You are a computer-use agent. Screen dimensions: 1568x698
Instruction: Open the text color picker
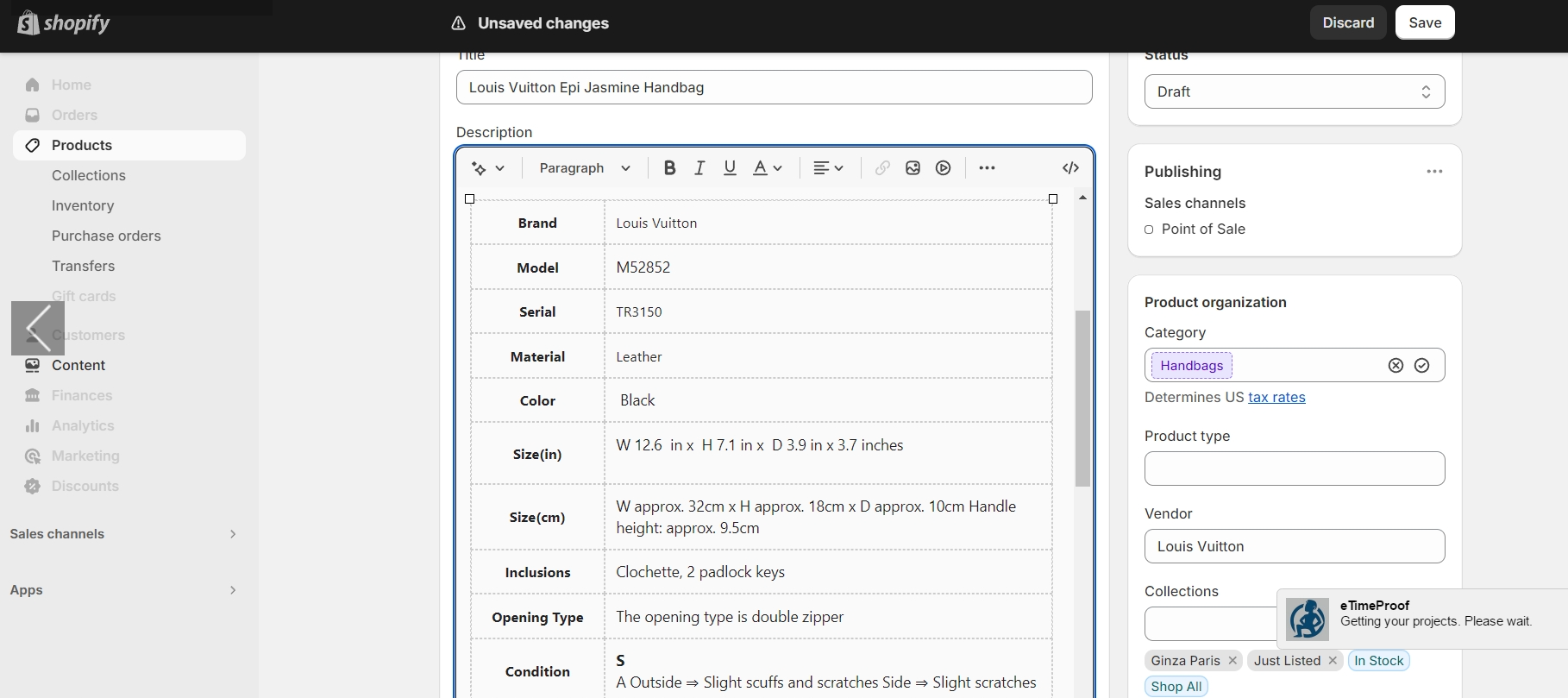coord(767,168)
